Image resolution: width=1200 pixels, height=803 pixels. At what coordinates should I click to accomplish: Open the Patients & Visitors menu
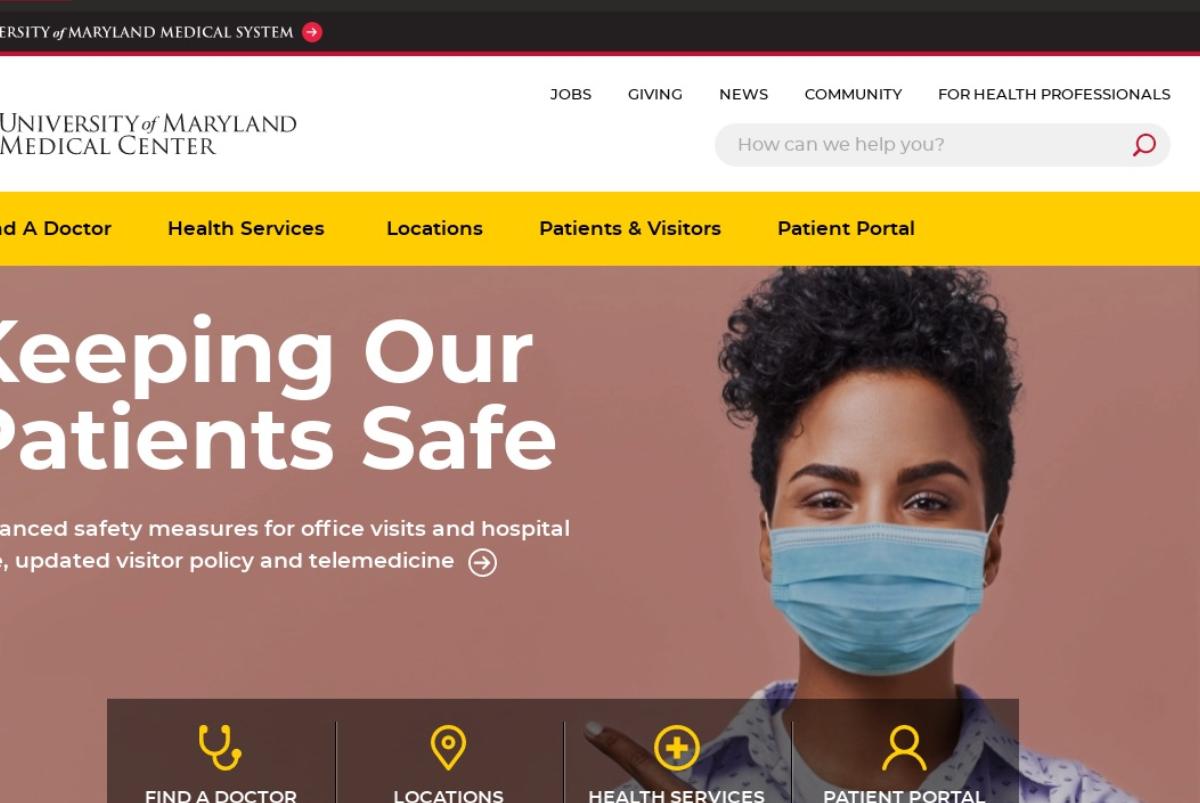(630, 229)
